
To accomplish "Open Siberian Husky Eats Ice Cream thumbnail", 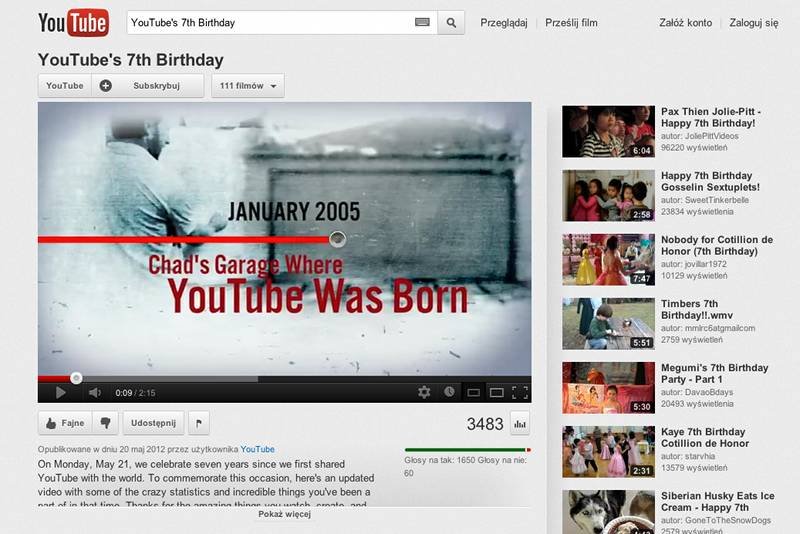I will point(608,512).
